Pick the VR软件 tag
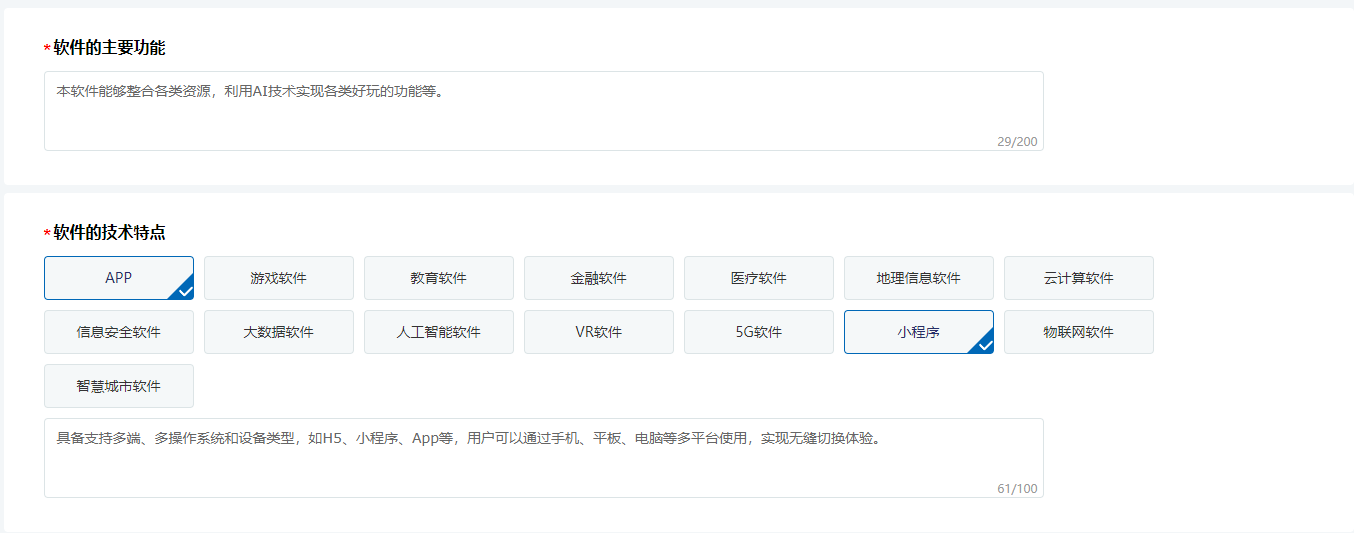1354x533 pixels. pyautogui.click(x=598, y=332)
